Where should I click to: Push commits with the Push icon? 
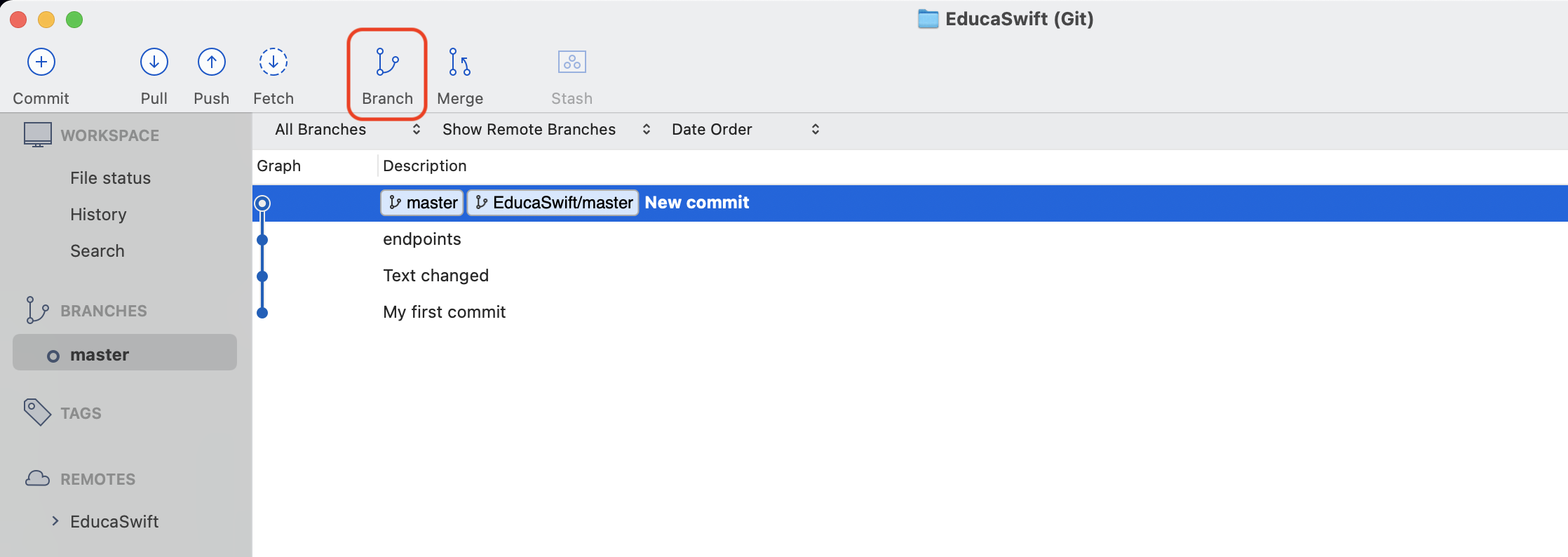pyautogui.click(x=211, y=62)
